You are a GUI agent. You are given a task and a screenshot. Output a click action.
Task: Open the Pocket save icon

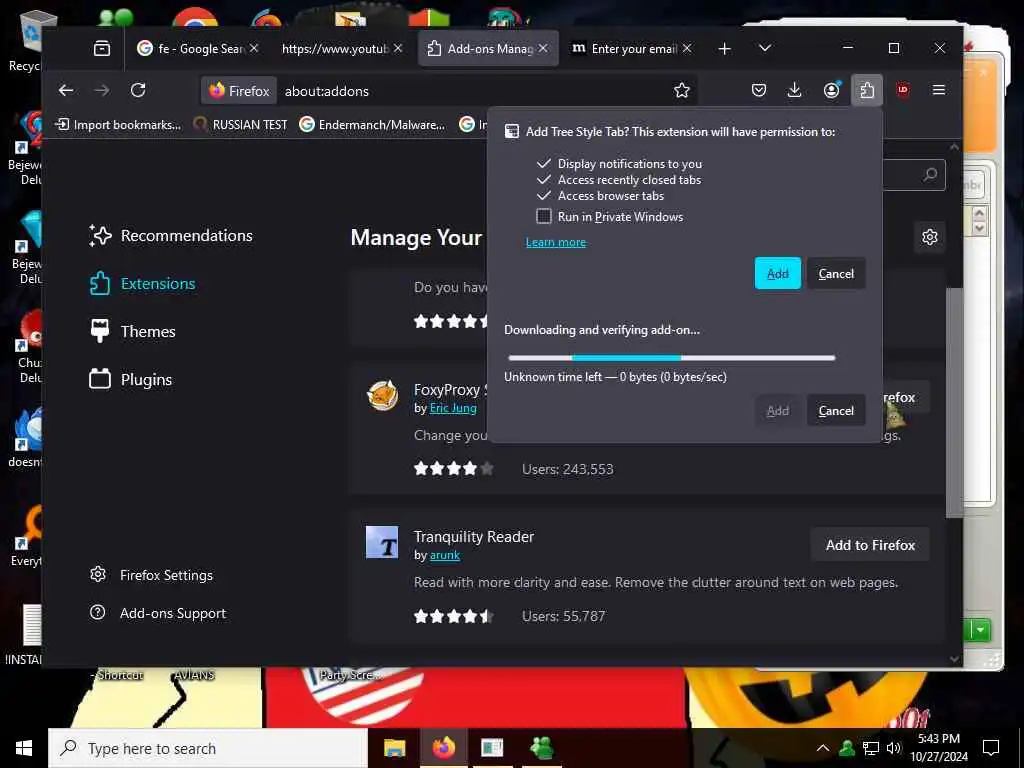tap(758, 90)
